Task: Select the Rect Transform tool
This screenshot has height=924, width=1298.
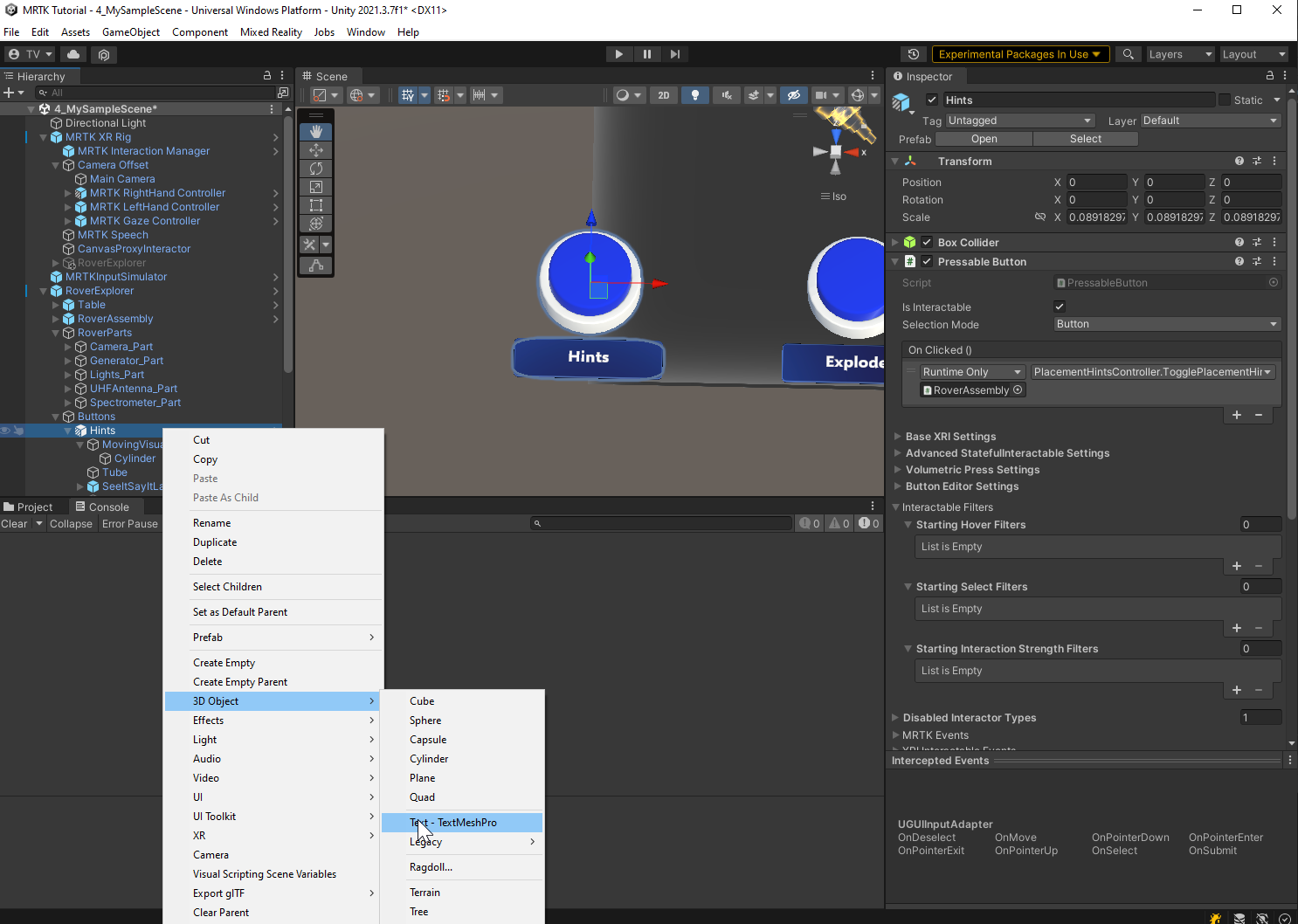Action: 315,205
